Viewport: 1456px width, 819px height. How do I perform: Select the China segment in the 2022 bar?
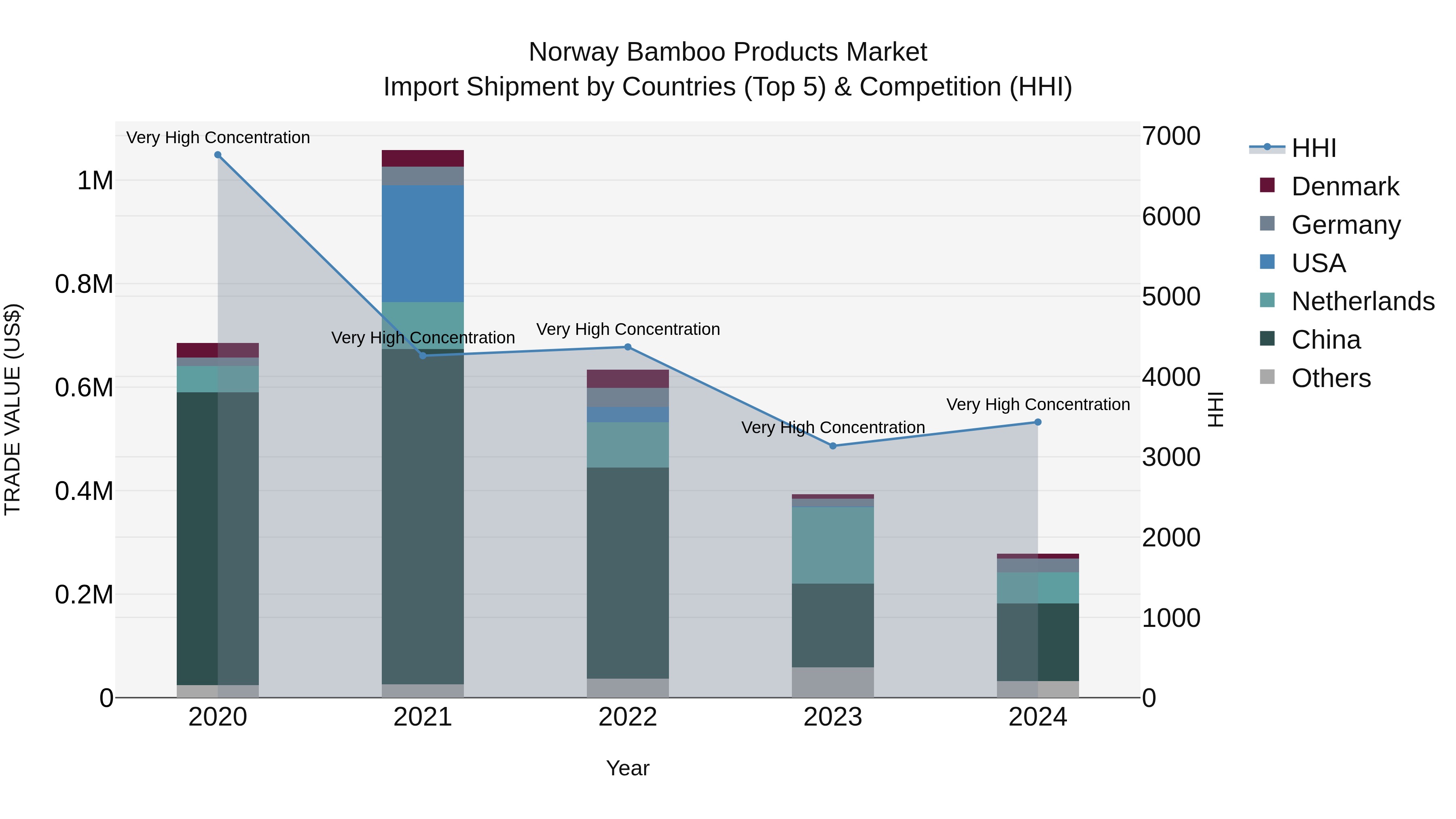(627, 573)
